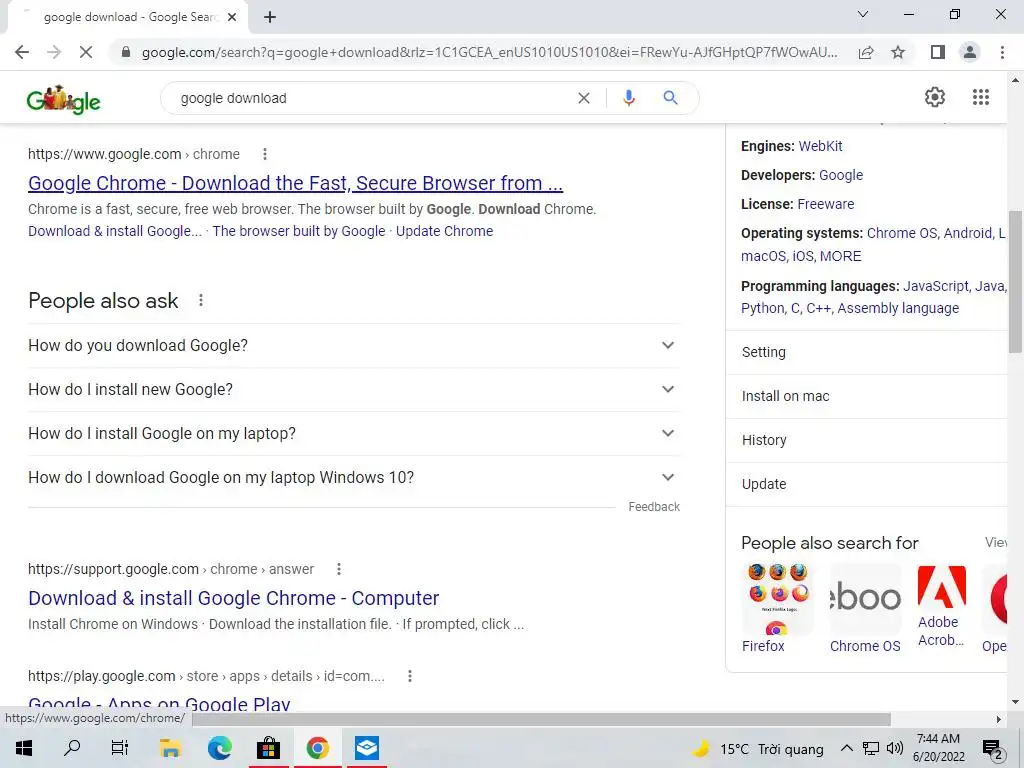Clear the search box with the X
This screenshot has height=768, width=1024.
click(584, 98)
